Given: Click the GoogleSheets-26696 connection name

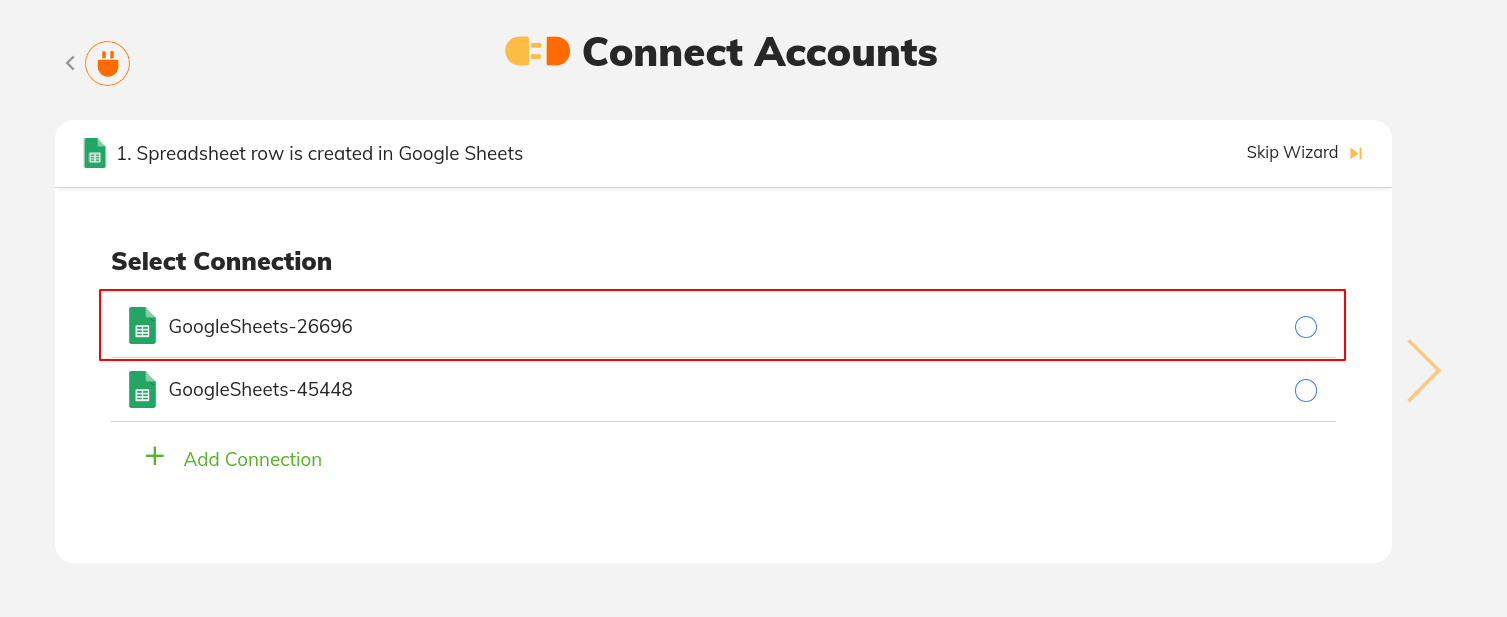Looking at the screenshot, I should (x=260, y=326).
